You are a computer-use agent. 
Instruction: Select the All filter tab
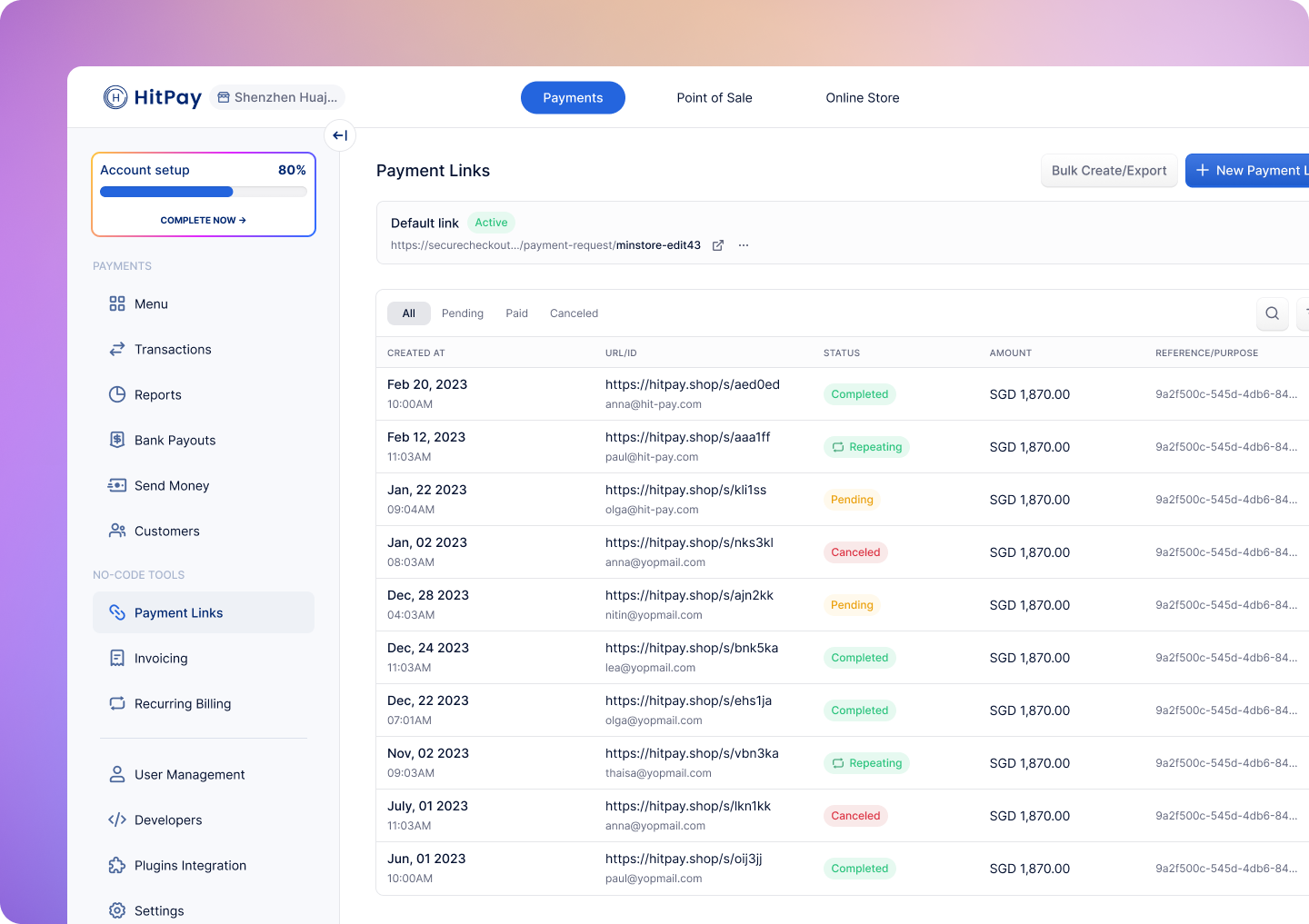pyautogui.click(x=409, y=313)
